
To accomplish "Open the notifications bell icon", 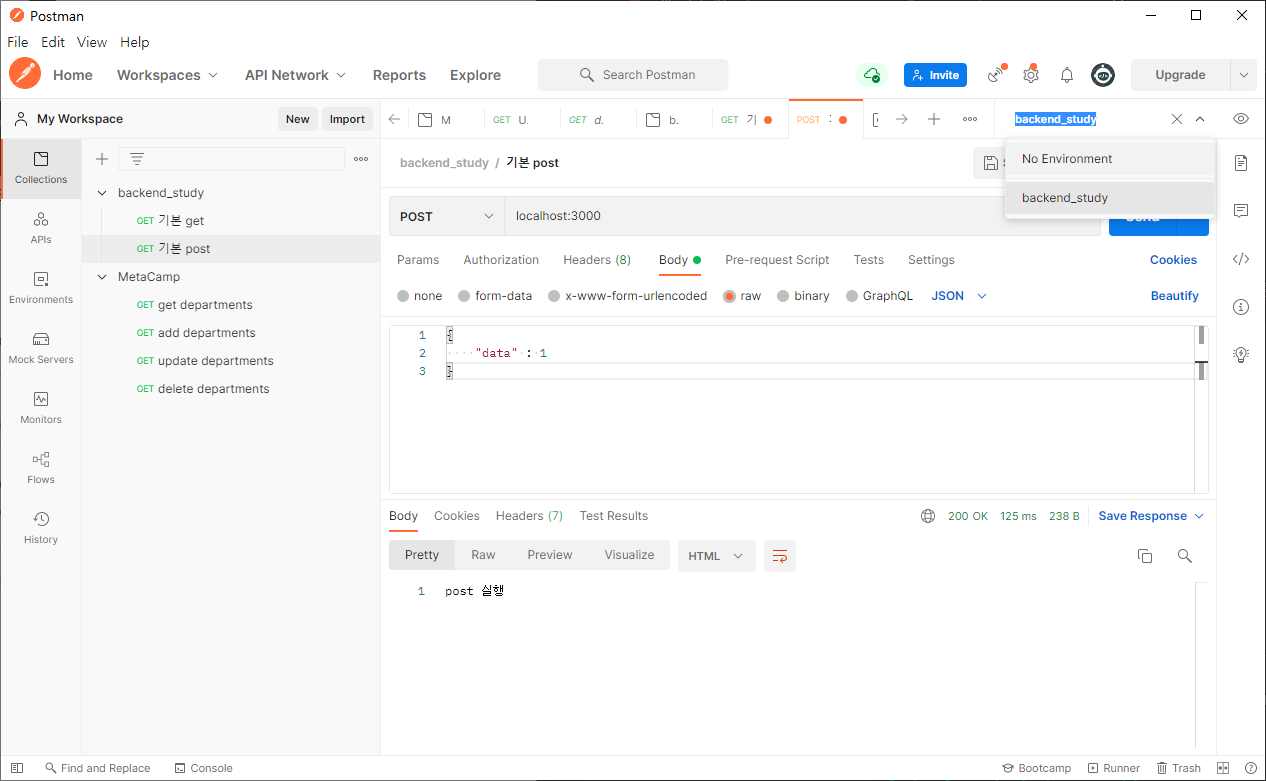I will pyautogui.click(x=1067, y=75).
